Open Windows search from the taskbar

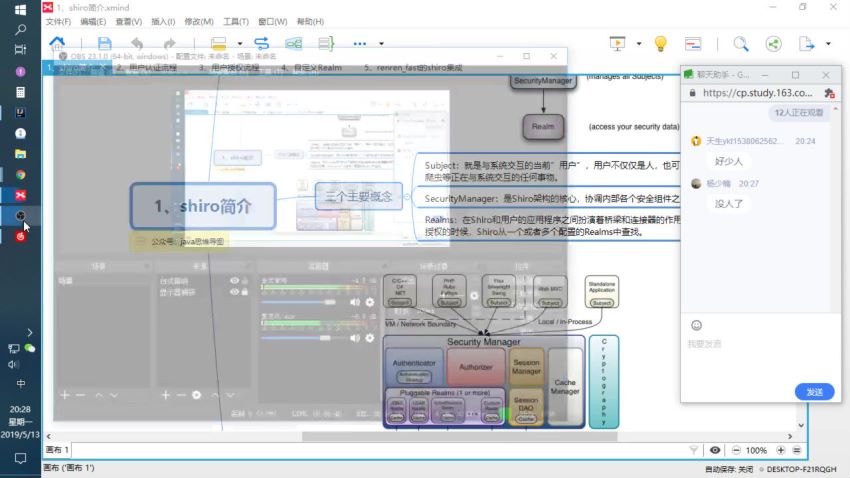(21, 29)
